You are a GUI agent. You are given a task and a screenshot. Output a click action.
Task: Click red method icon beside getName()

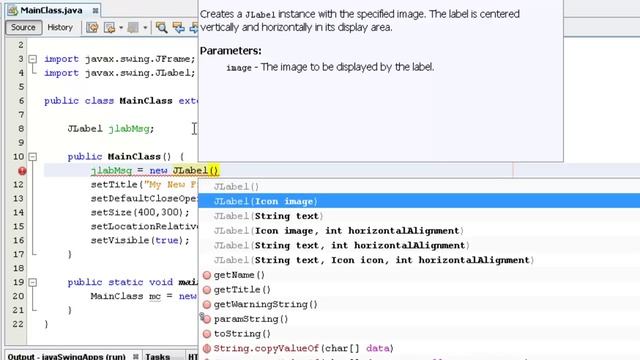pos(207,275)
